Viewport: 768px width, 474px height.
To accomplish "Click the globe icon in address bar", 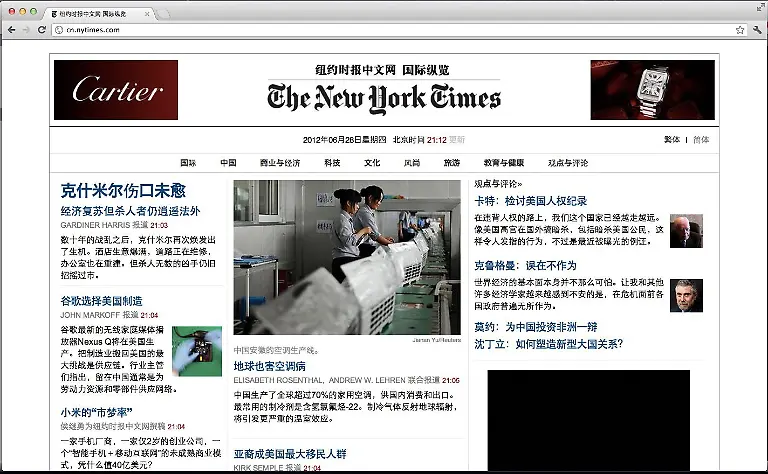I will click(59, 30).
